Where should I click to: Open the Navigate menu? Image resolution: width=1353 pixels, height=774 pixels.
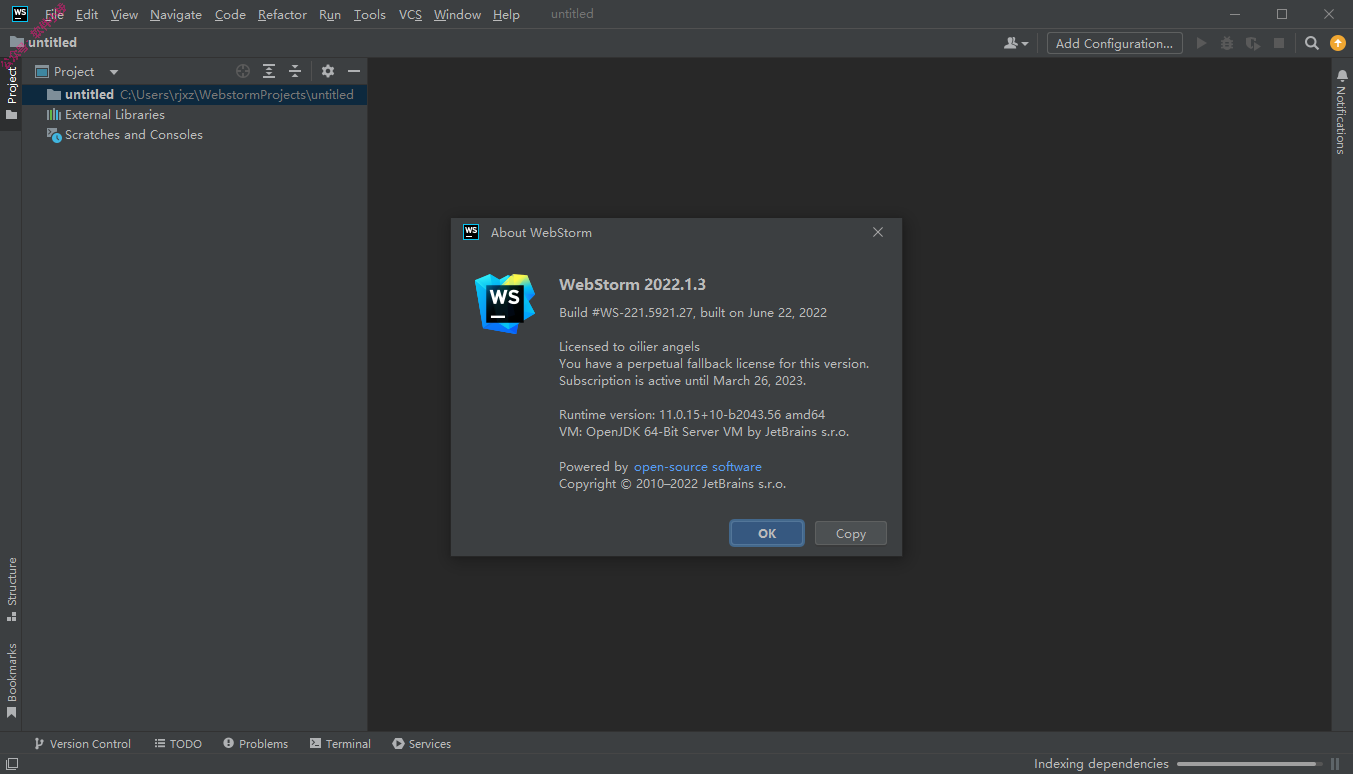click(x=176, y=14)
